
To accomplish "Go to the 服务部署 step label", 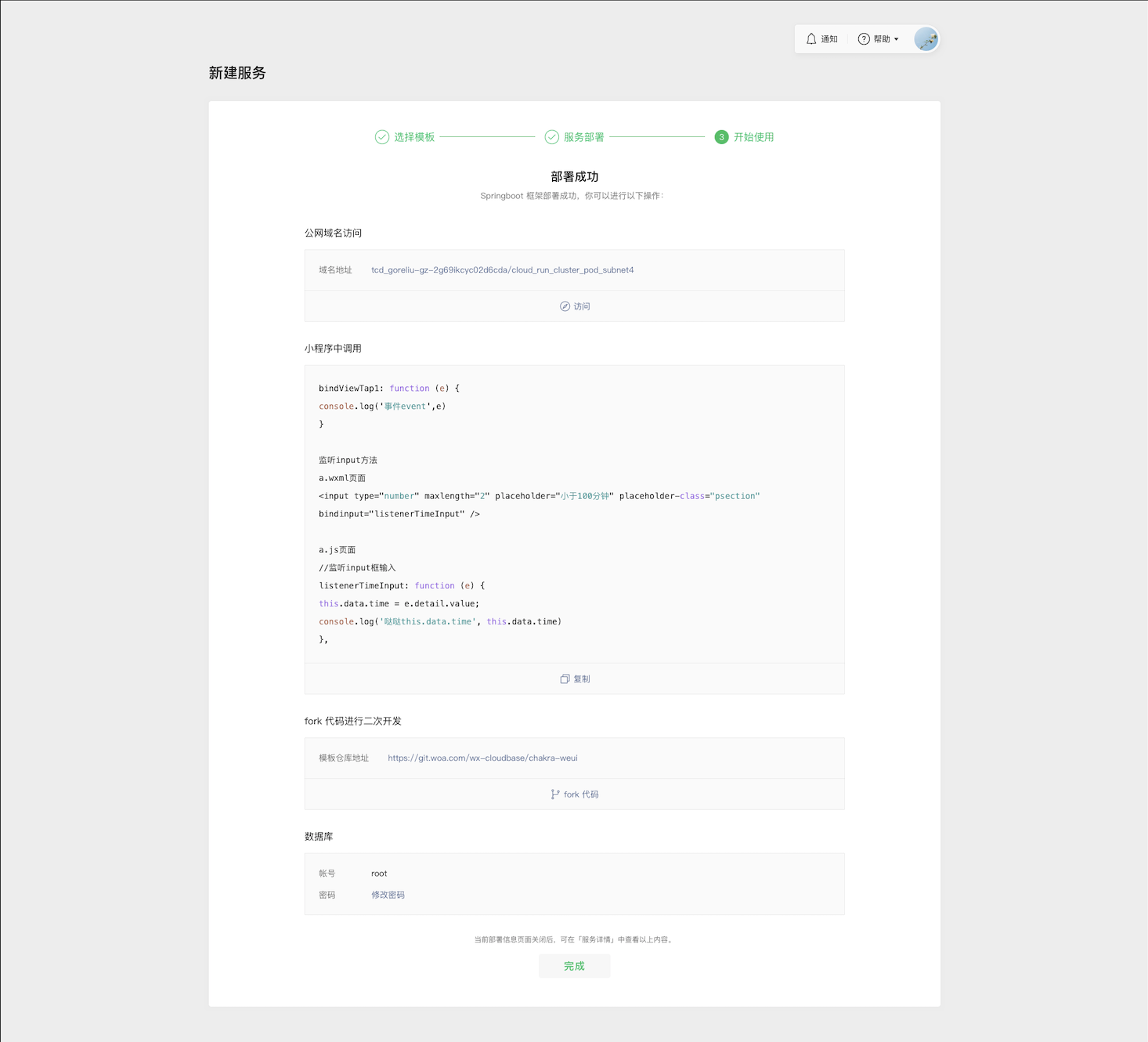I will (584, 137).
